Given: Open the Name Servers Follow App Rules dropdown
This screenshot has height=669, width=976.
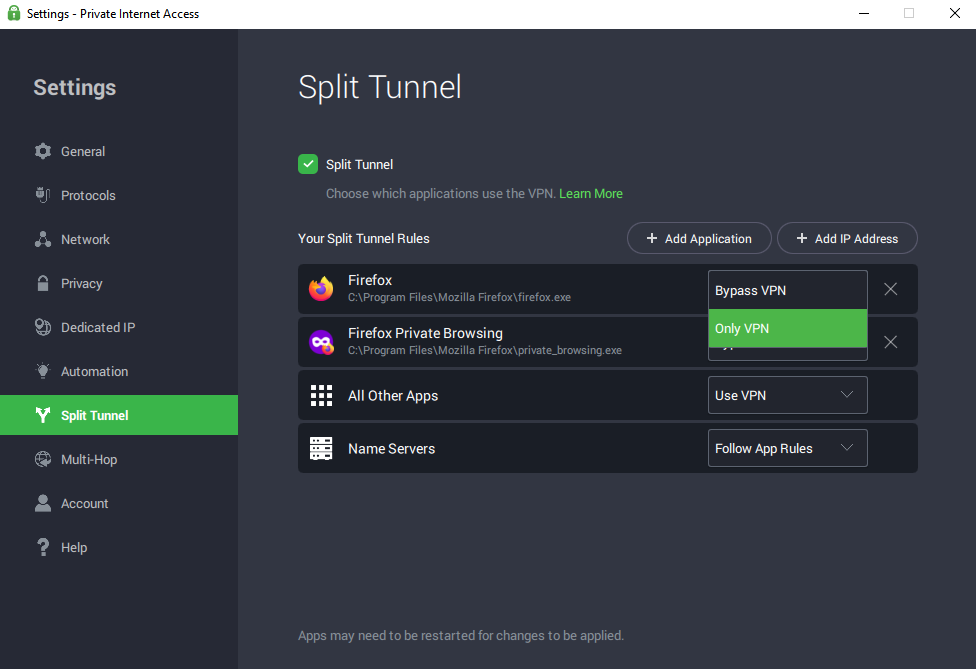Looking at the screenshot, I should coord(787,448).
